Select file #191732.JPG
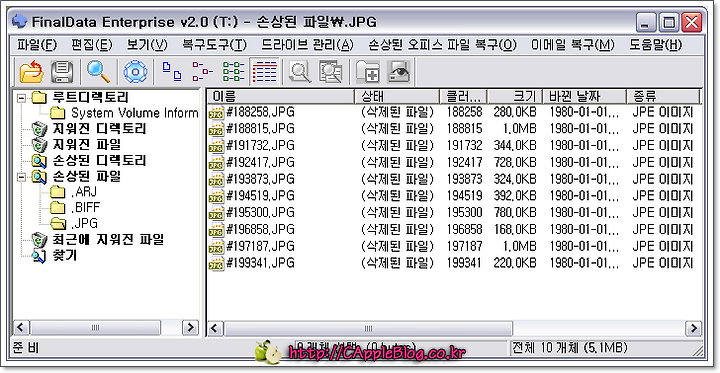Viewport: 720px width, 373px height. click(x=260, y=146)
